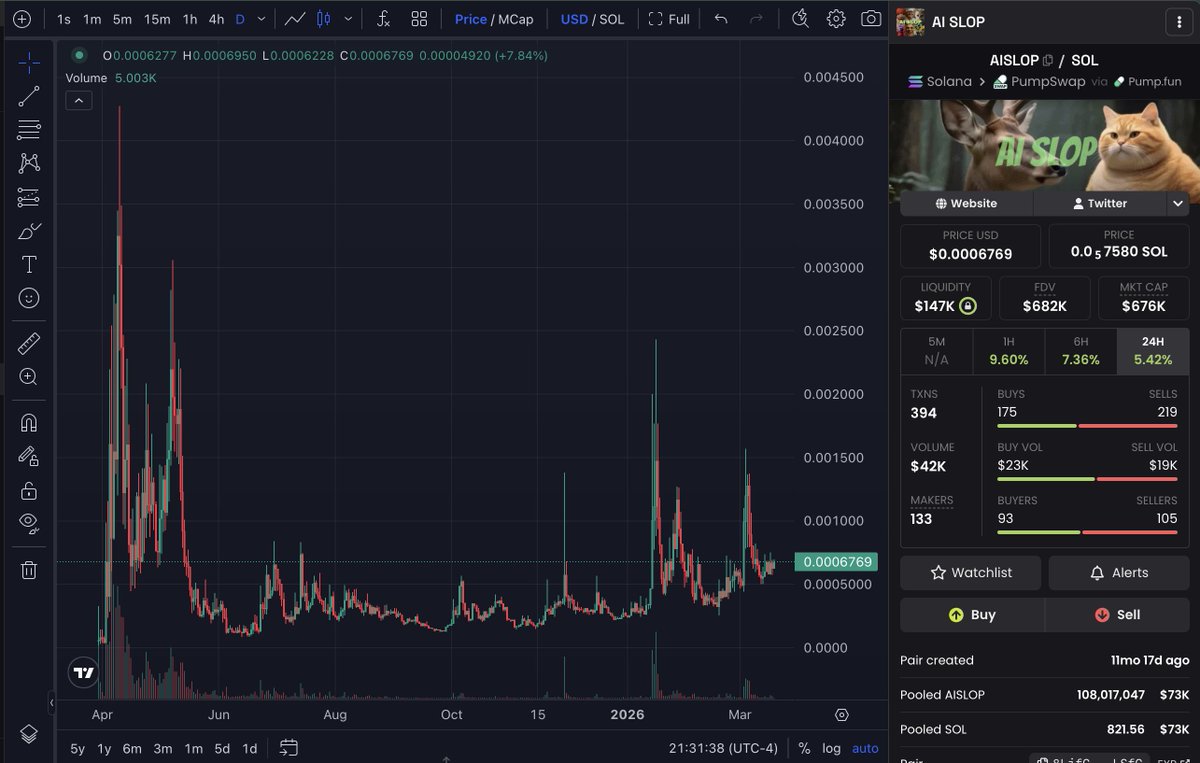Set chart range to 1d
The width and height of the screenshot is (1200, 763).
pos(250,748)
